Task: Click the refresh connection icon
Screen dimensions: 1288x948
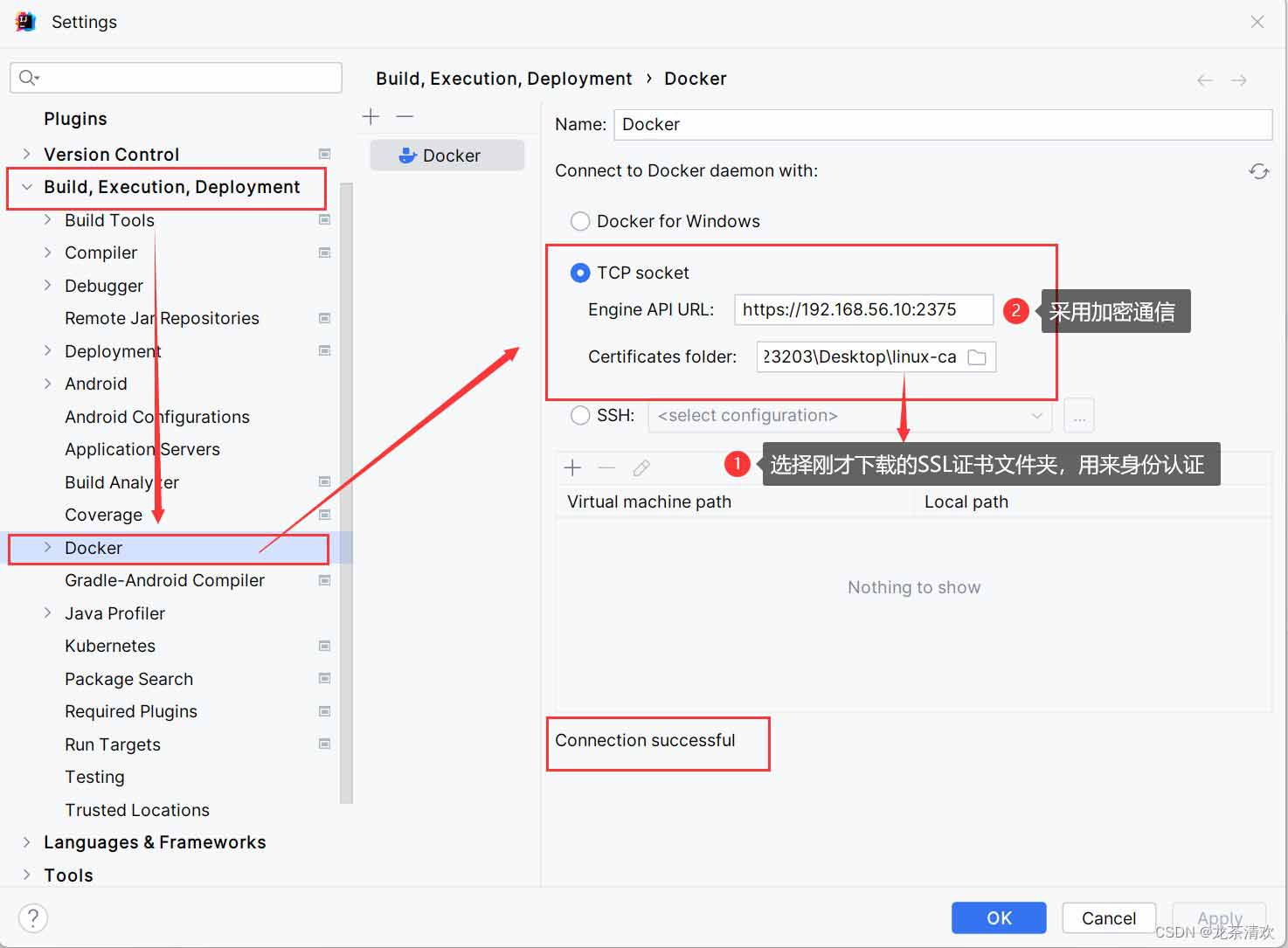Action: tap(1259, 171)
